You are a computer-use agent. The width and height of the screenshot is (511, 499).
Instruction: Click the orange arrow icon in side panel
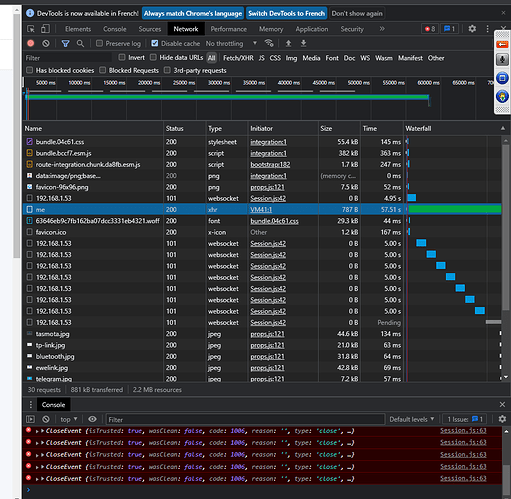[x=502, y=44]
